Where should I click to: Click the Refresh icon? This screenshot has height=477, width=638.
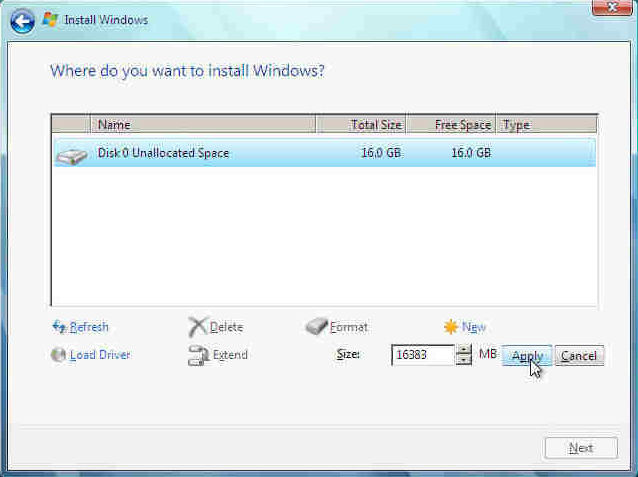pyautogui.click(x=58, y=327)
